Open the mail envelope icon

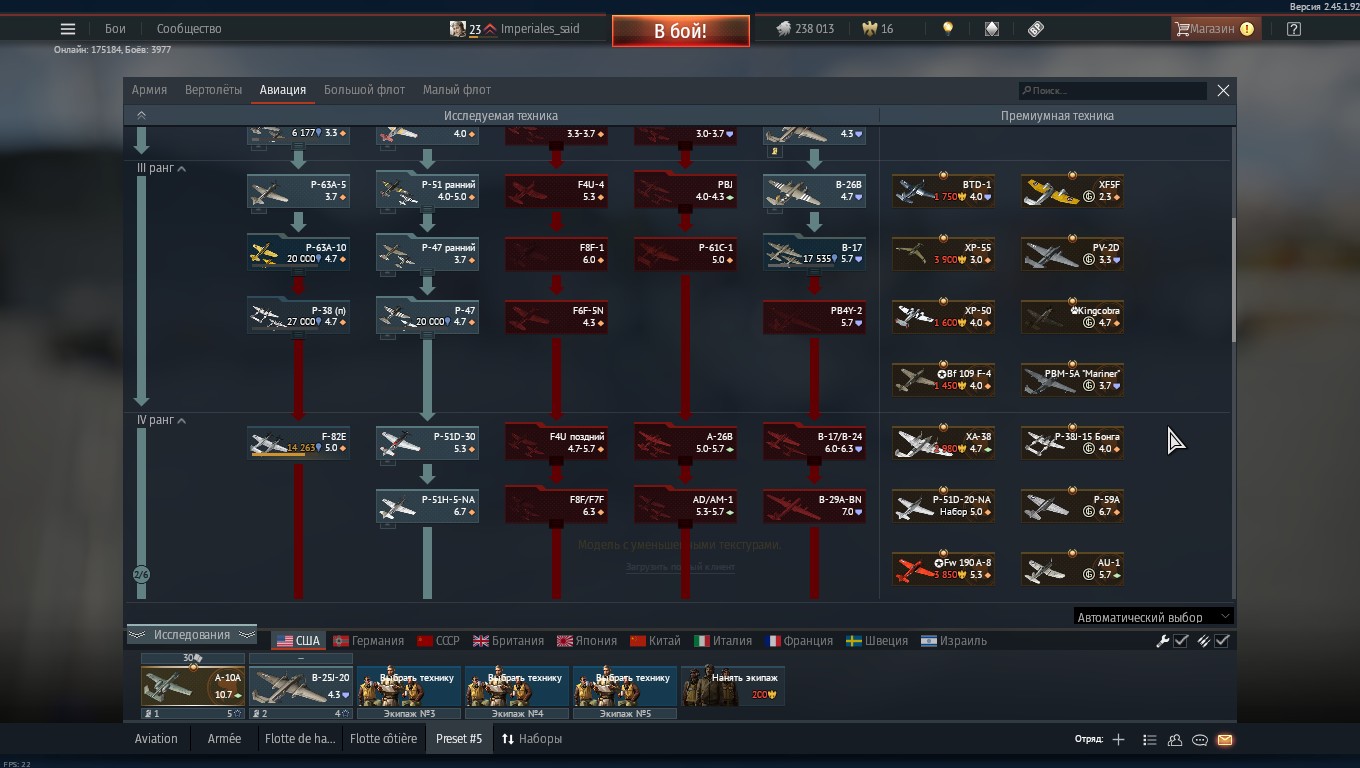pyautogui.click(x=1225, y=740)
